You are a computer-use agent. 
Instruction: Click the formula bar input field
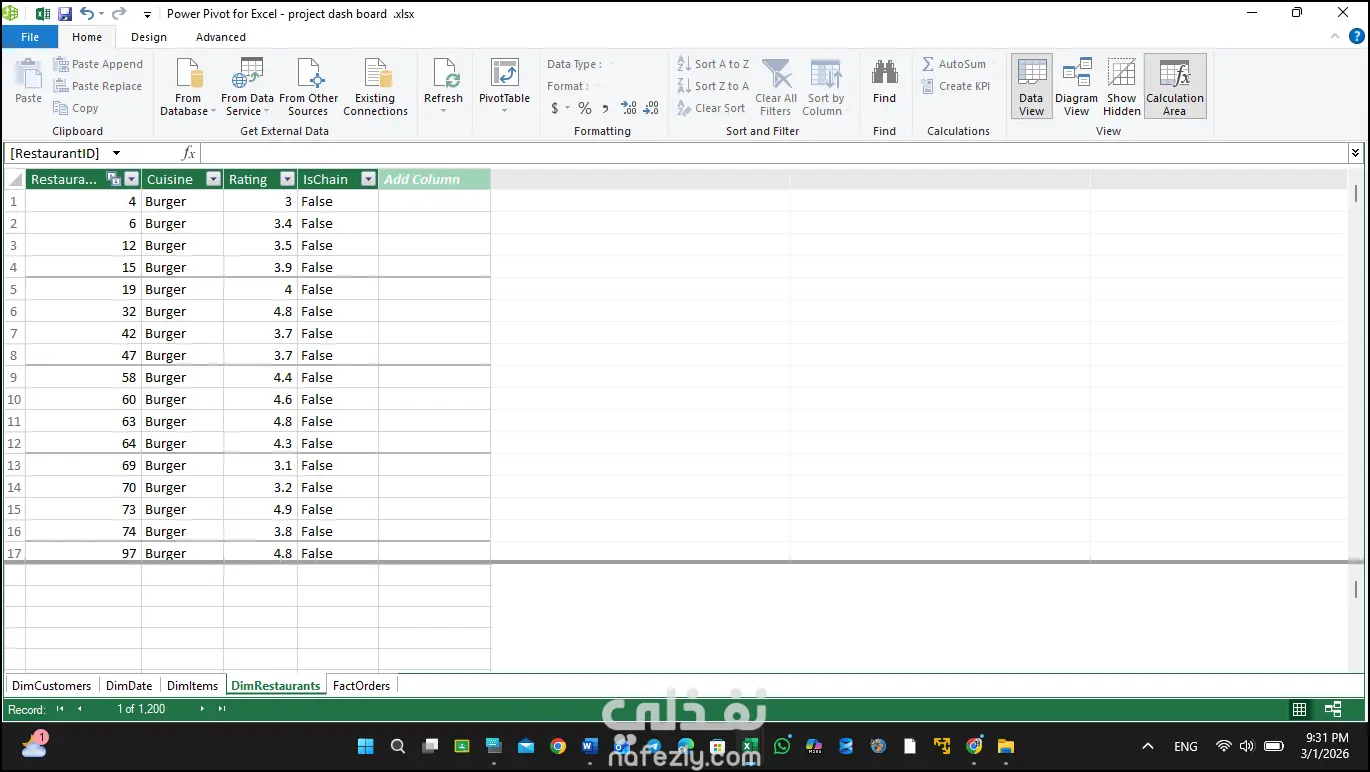774,153
